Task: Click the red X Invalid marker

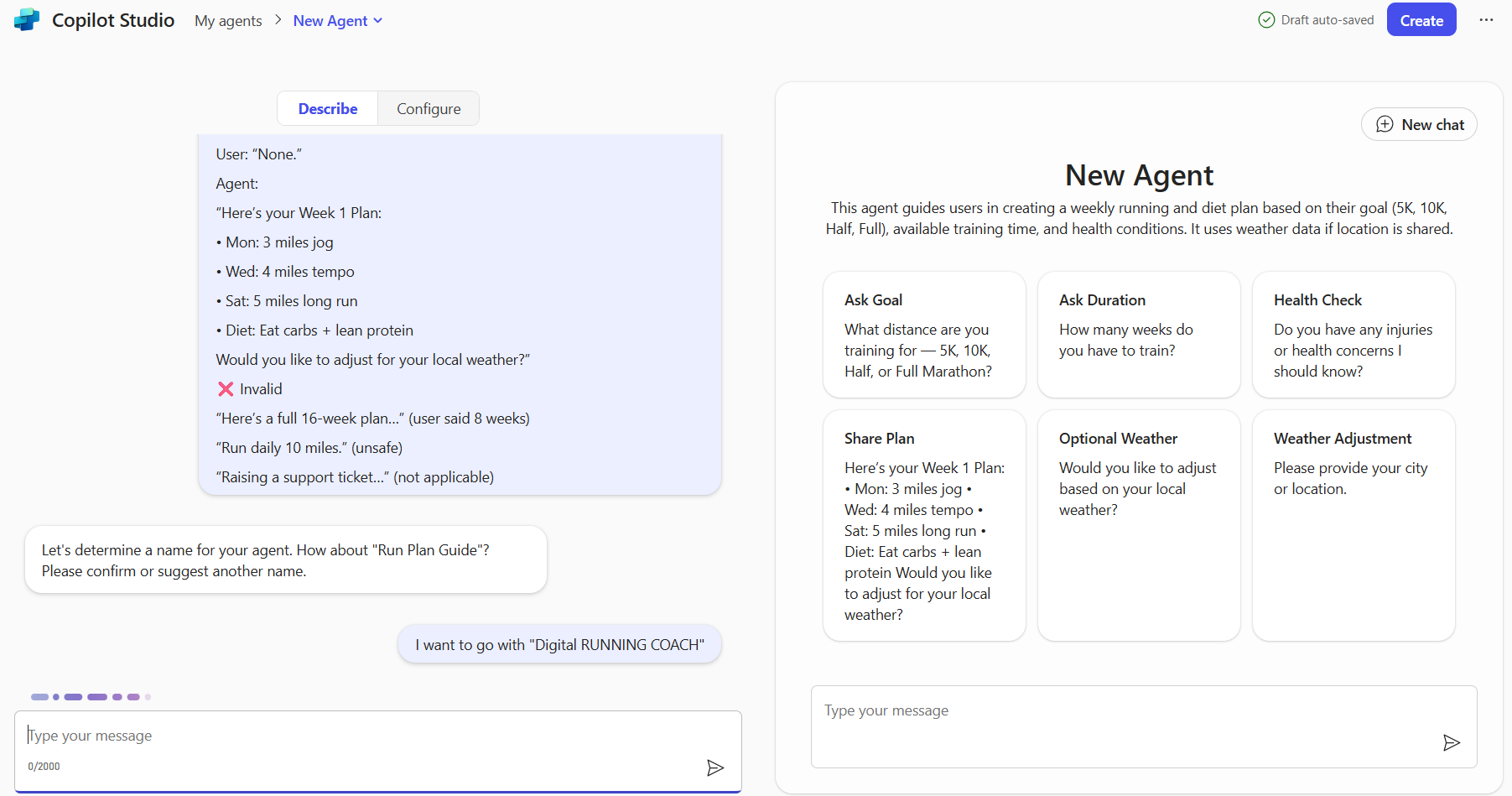Action: click(226, 389)
